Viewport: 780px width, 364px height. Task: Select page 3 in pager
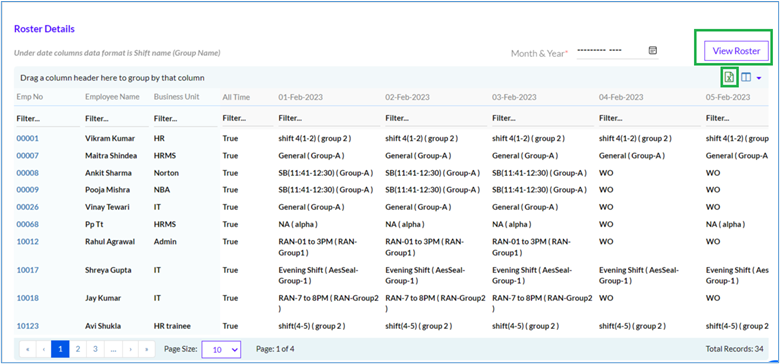[95, 349]
